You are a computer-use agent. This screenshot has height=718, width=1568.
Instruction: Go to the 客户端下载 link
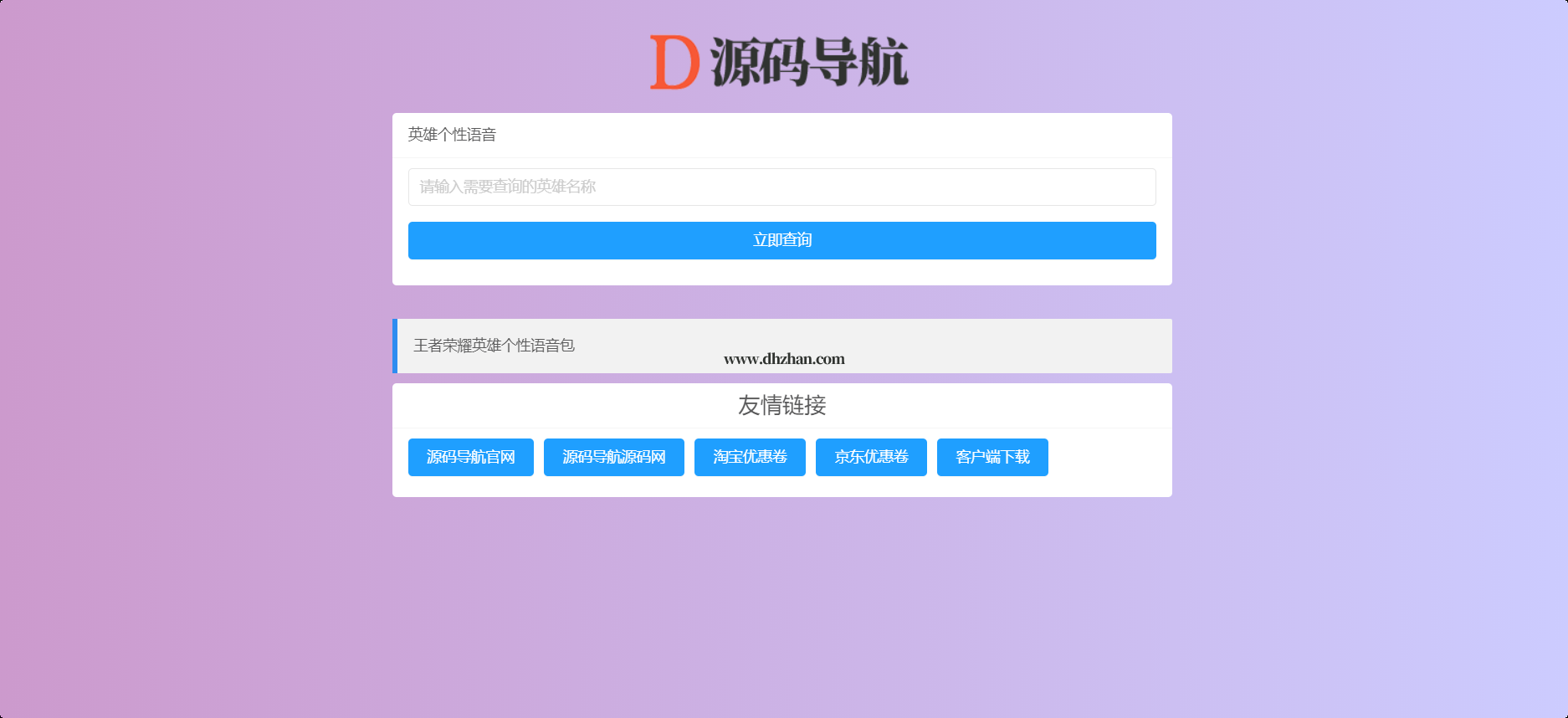(x=992, y=457)
